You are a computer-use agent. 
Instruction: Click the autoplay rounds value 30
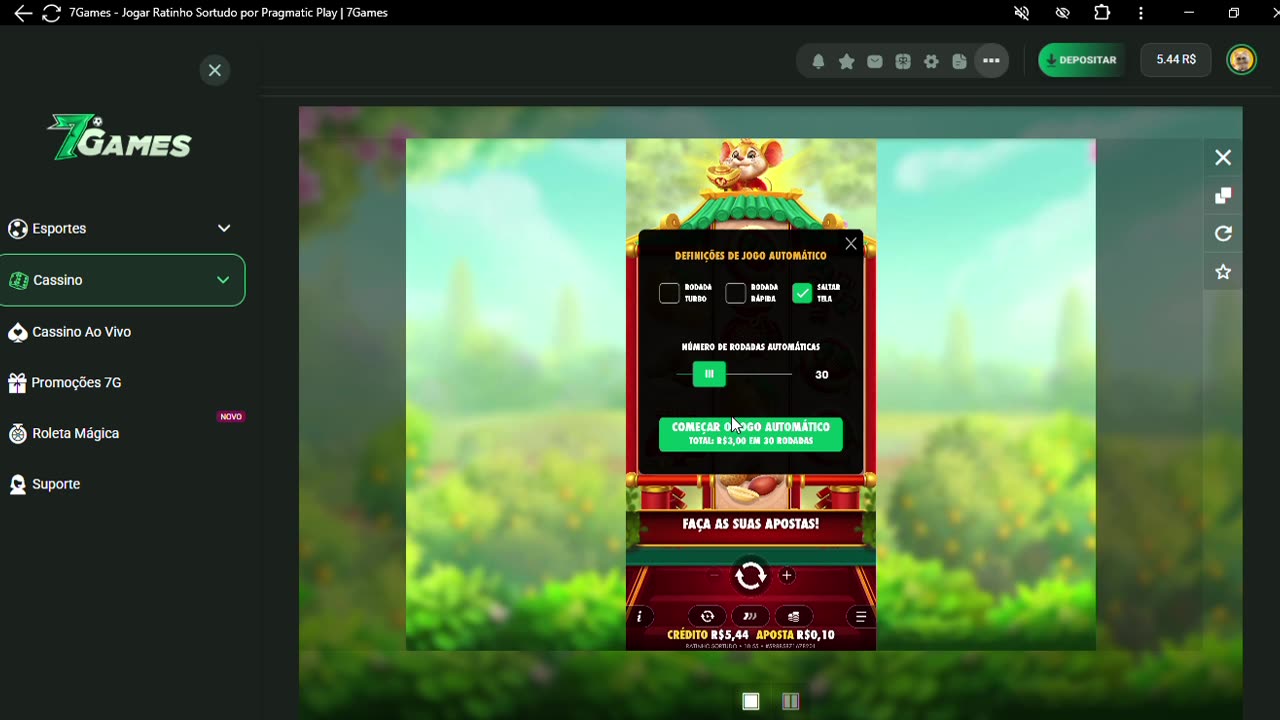(x=822, y=375)
